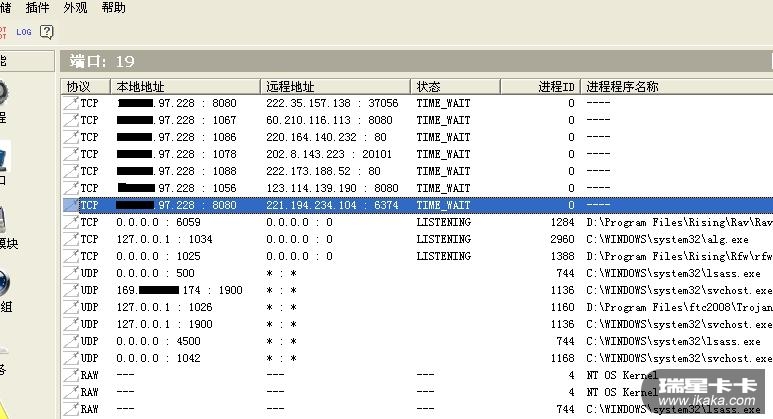Click the D:\Program Files\Rising\Rfw process path
The image size is (773, 419).
coord(679,256)
